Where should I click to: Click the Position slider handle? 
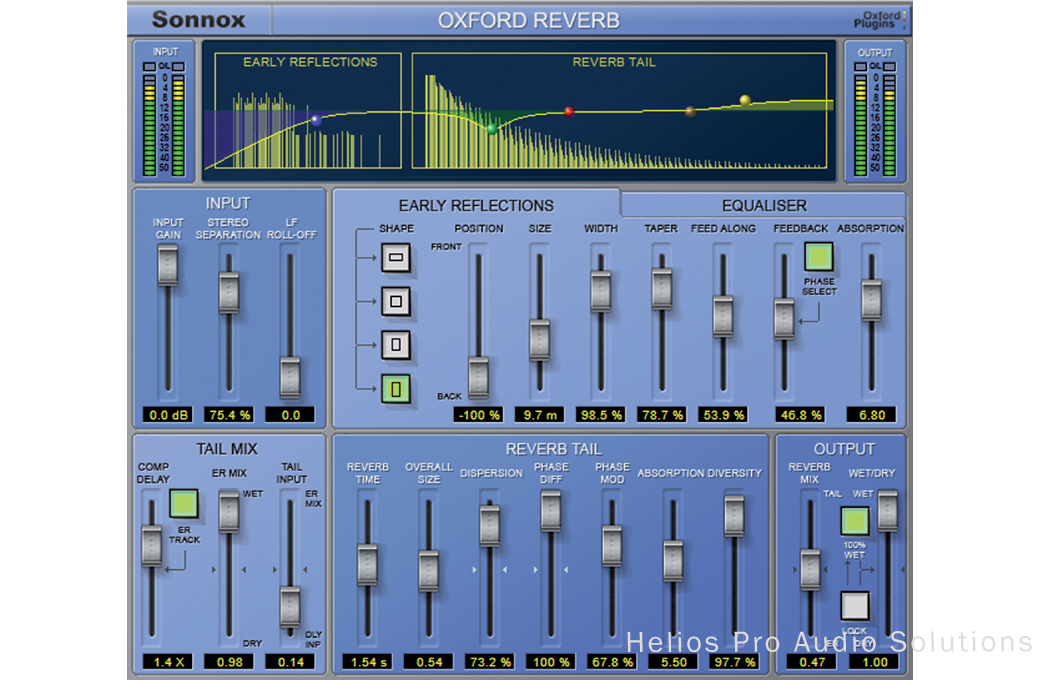478,377
